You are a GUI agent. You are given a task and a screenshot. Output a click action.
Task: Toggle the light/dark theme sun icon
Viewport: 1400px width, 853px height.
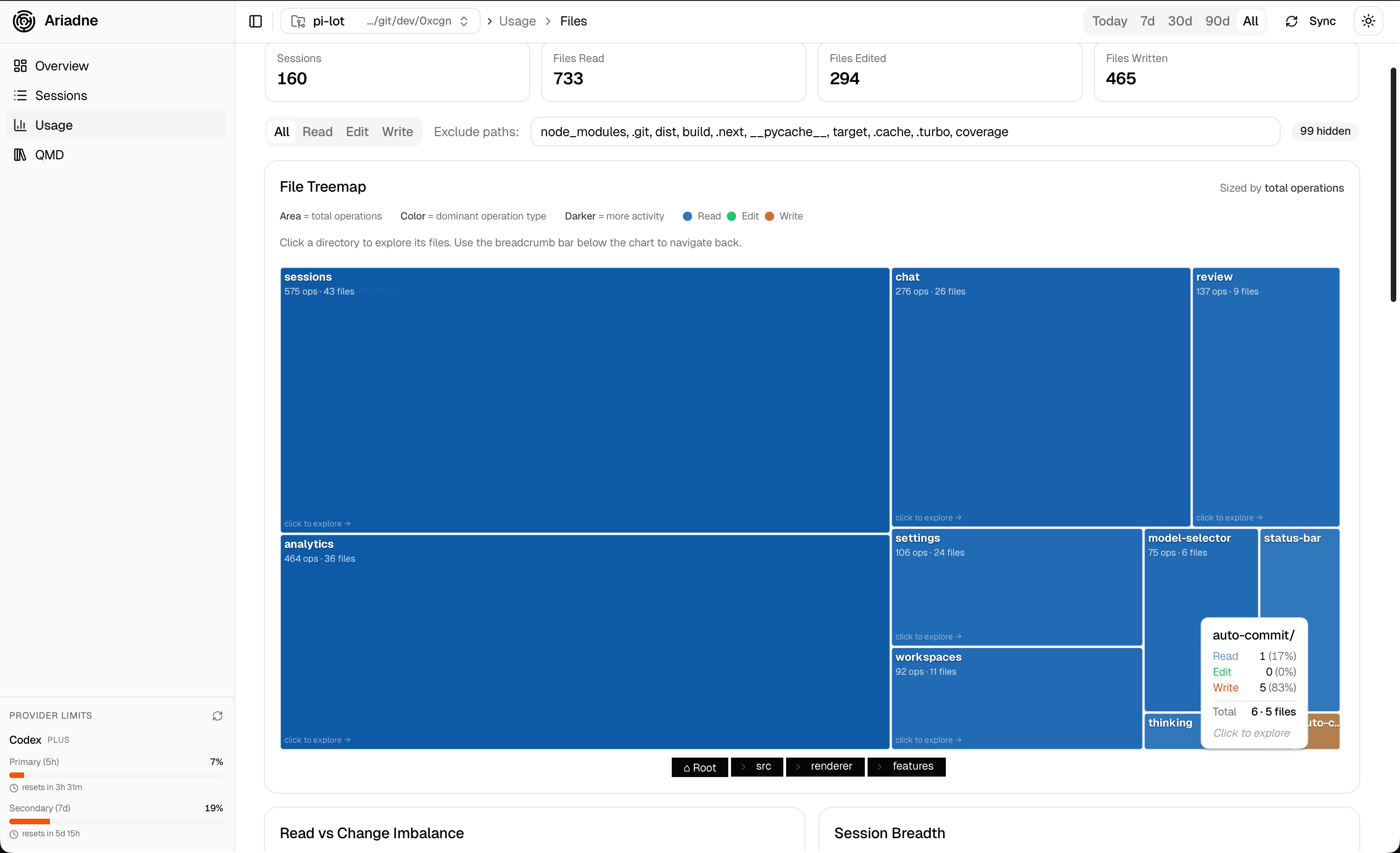click(x=1369, y=20)
